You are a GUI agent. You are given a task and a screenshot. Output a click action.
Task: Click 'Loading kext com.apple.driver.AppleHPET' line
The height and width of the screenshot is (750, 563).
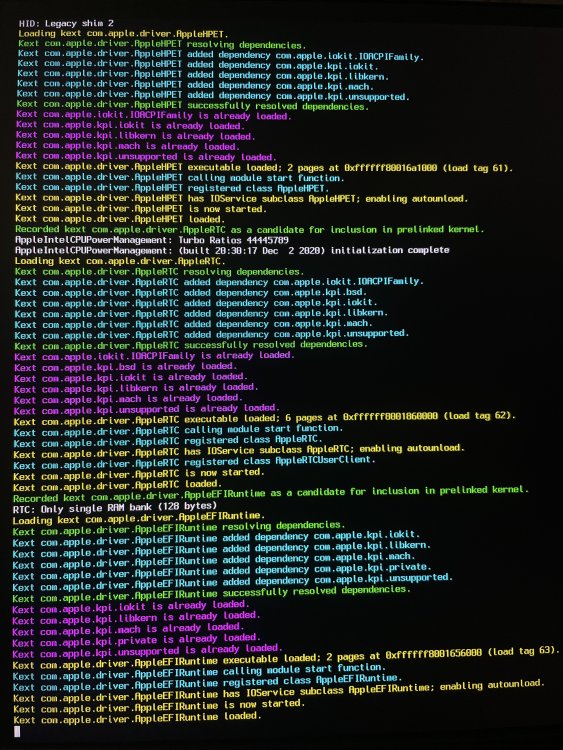(123, 34)
